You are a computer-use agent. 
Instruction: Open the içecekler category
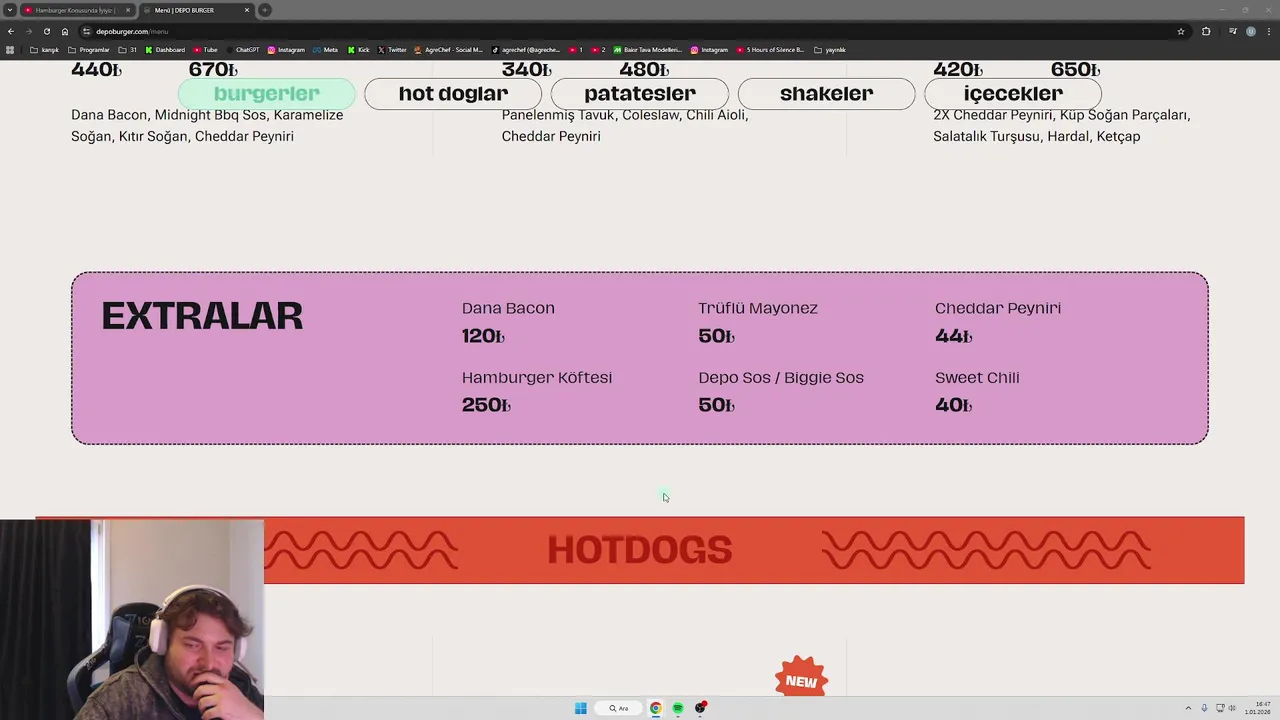pos(1013,93)
